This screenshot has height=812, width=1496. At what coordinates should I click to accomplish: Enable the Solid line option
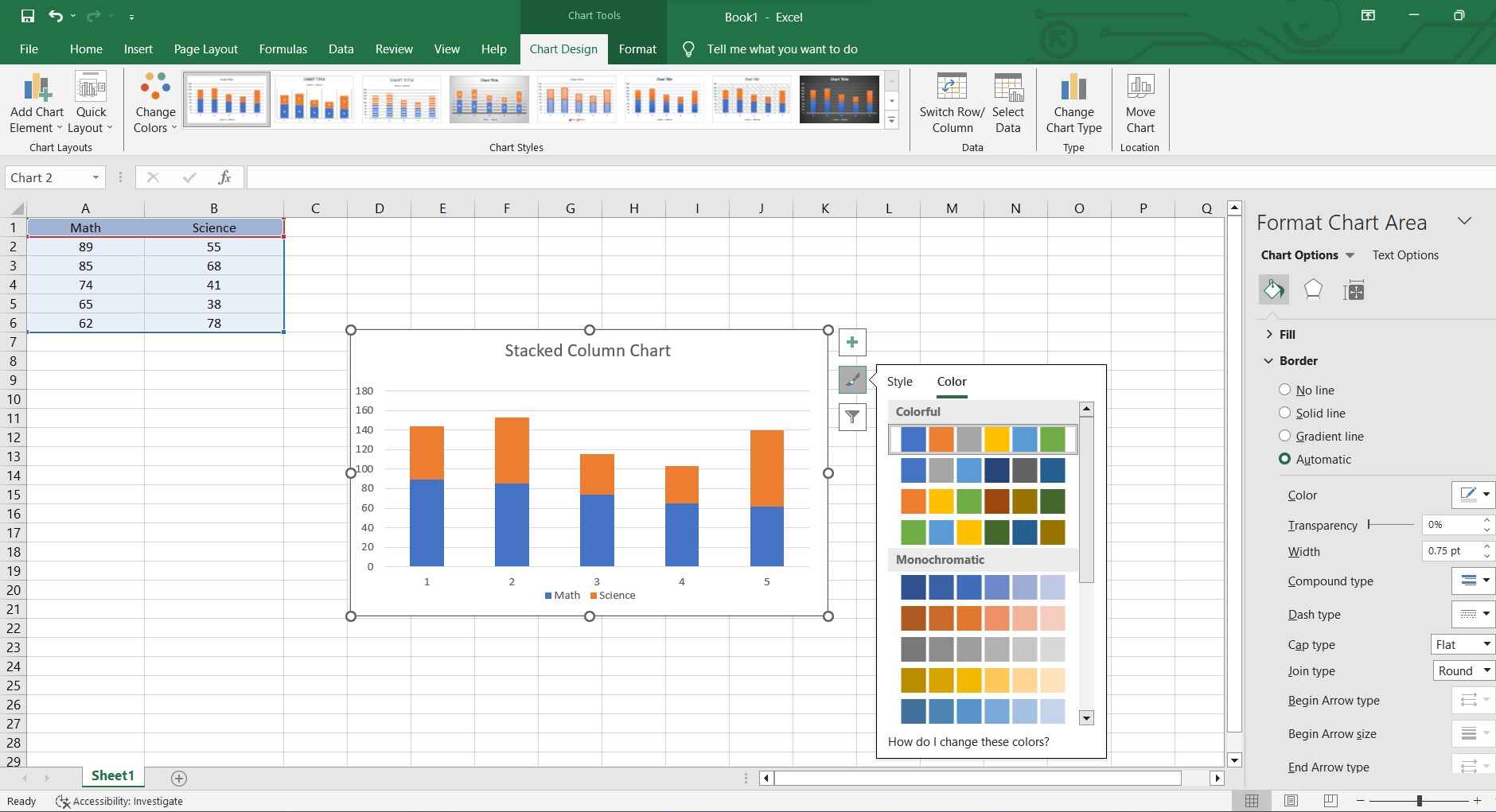[1285, 413]
